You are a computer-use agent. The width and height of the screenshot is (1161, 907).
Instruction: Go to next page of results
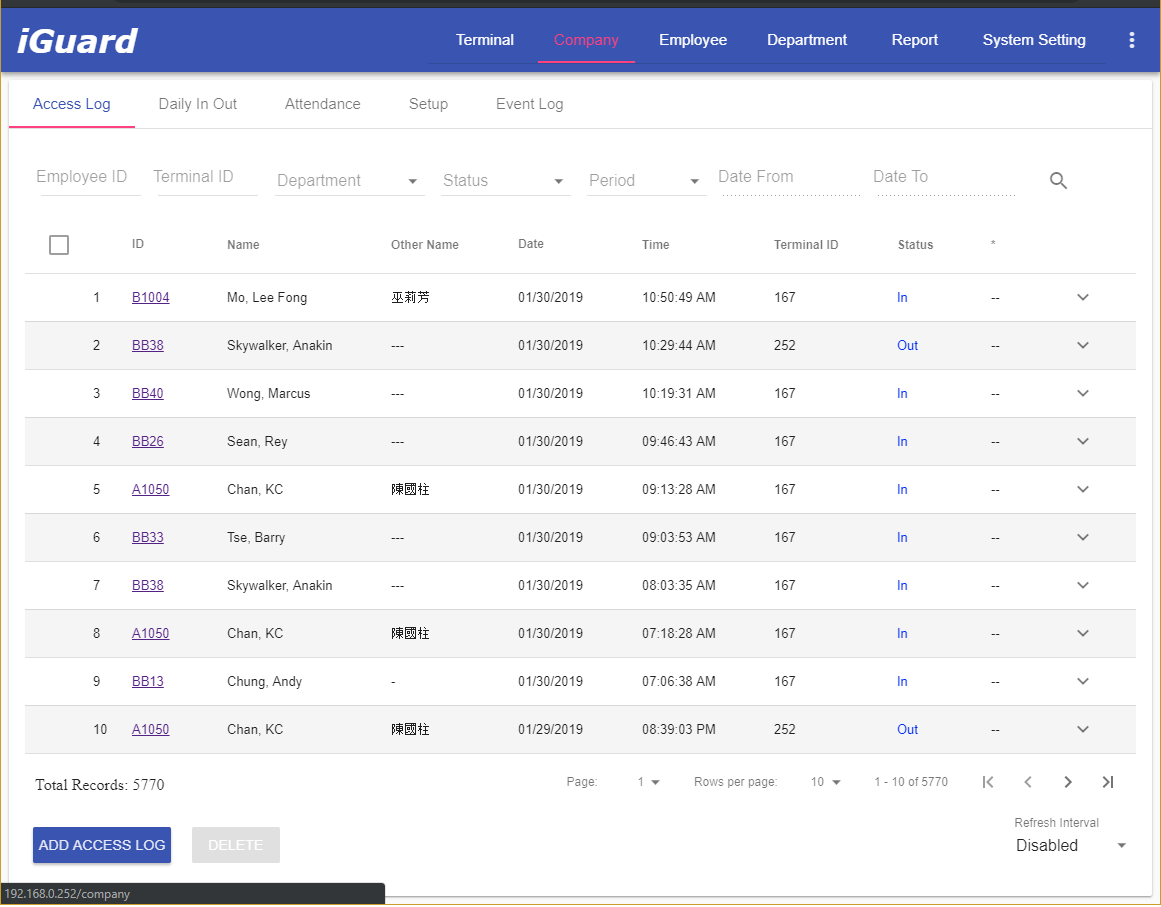tap(1068, 782)
